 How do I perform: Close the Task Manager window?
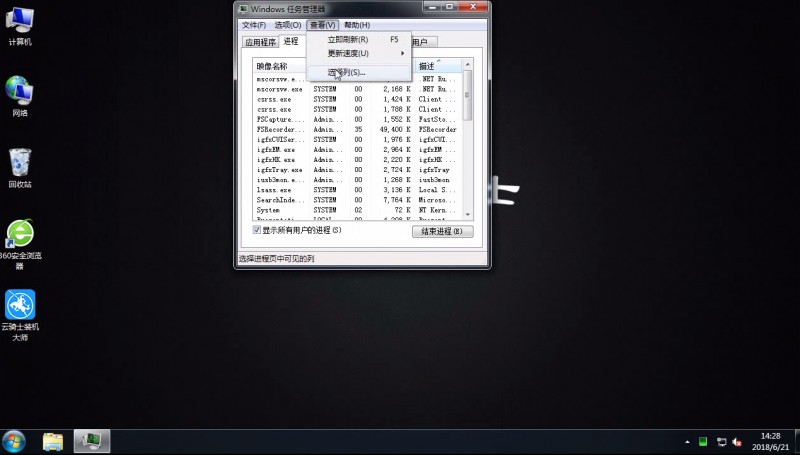click(x=473, y=7)
